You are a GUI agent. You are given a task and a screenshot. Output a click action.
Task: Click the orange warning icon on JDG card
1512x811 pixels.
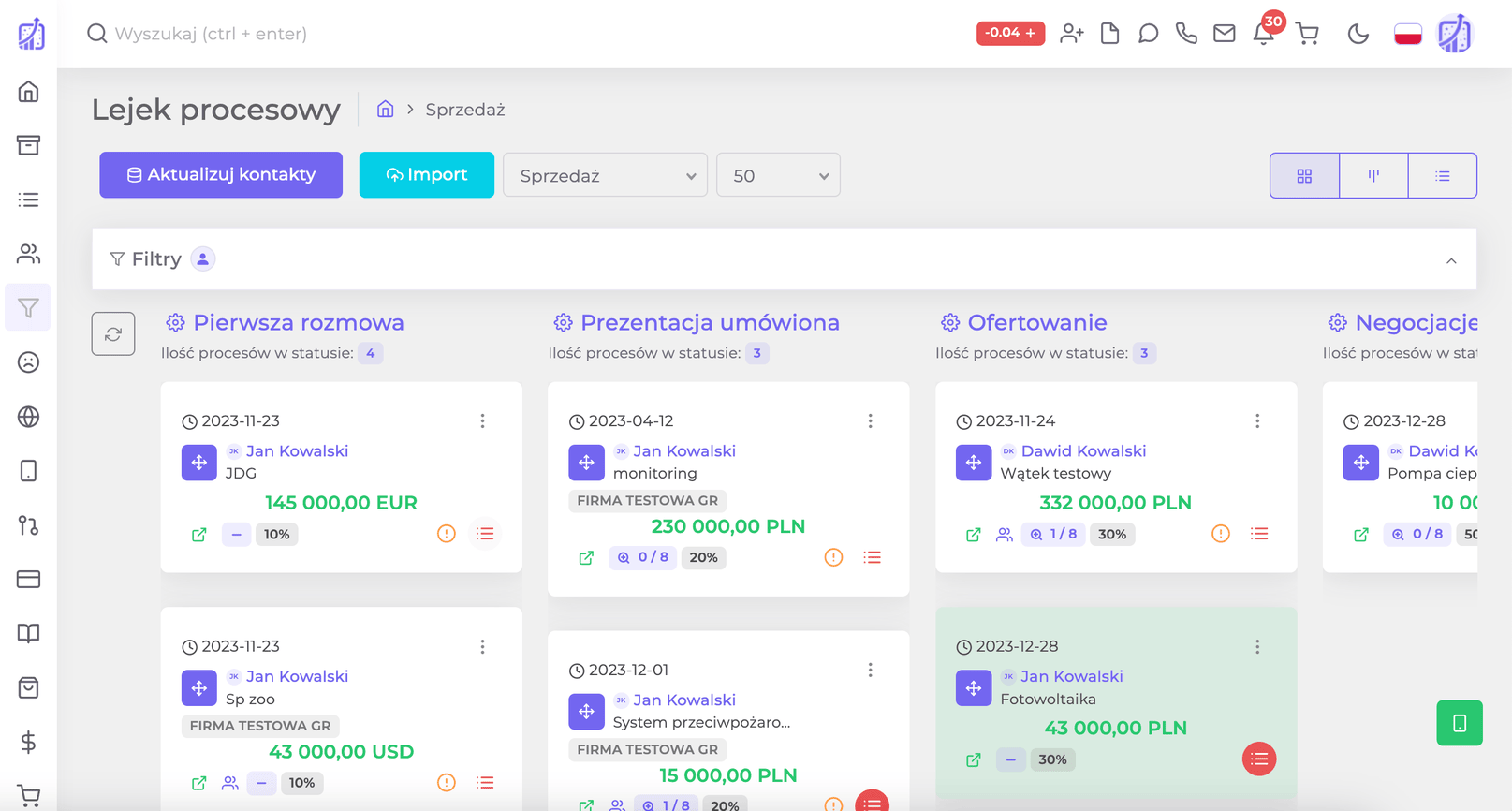pyautogui.click(x=447, y=534)
